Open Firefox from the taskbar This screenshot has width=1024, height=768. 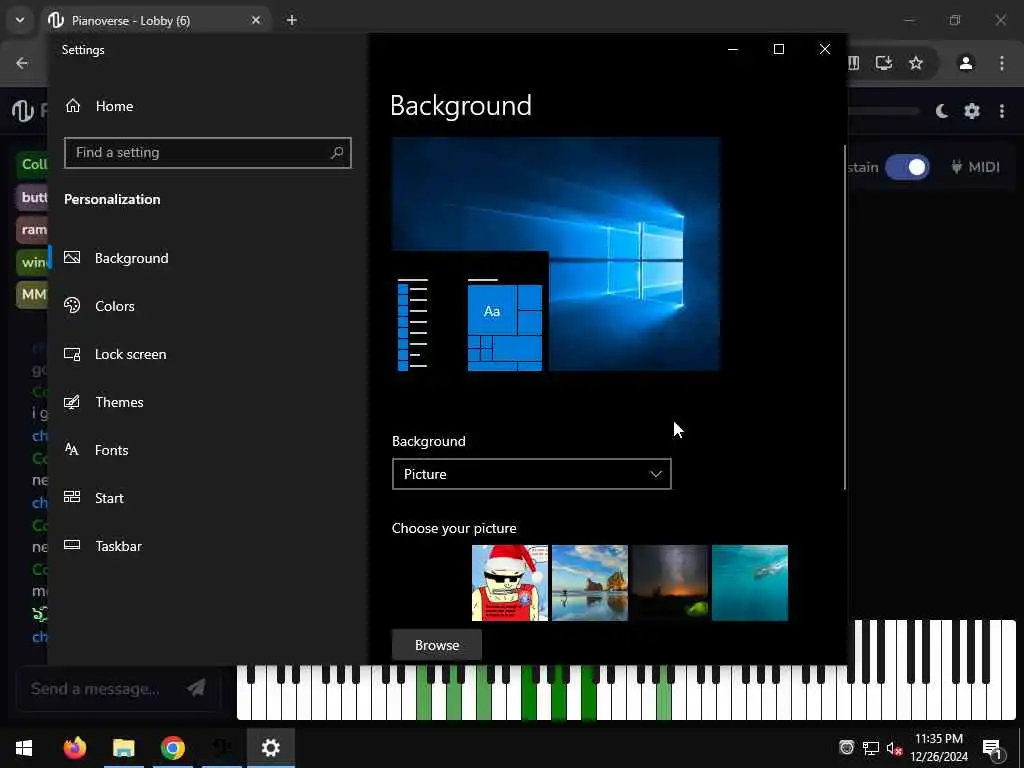pos(74,748)
